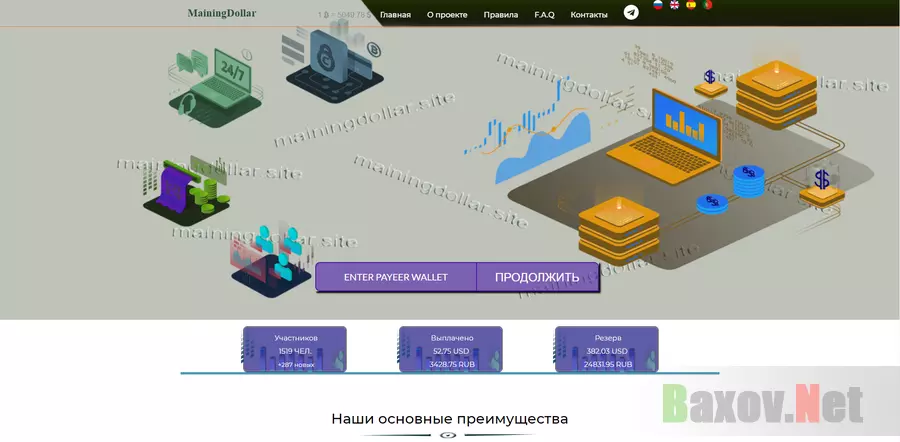Switch language to Portuguese flag
The image size is (900, 442).
[708, 5]
